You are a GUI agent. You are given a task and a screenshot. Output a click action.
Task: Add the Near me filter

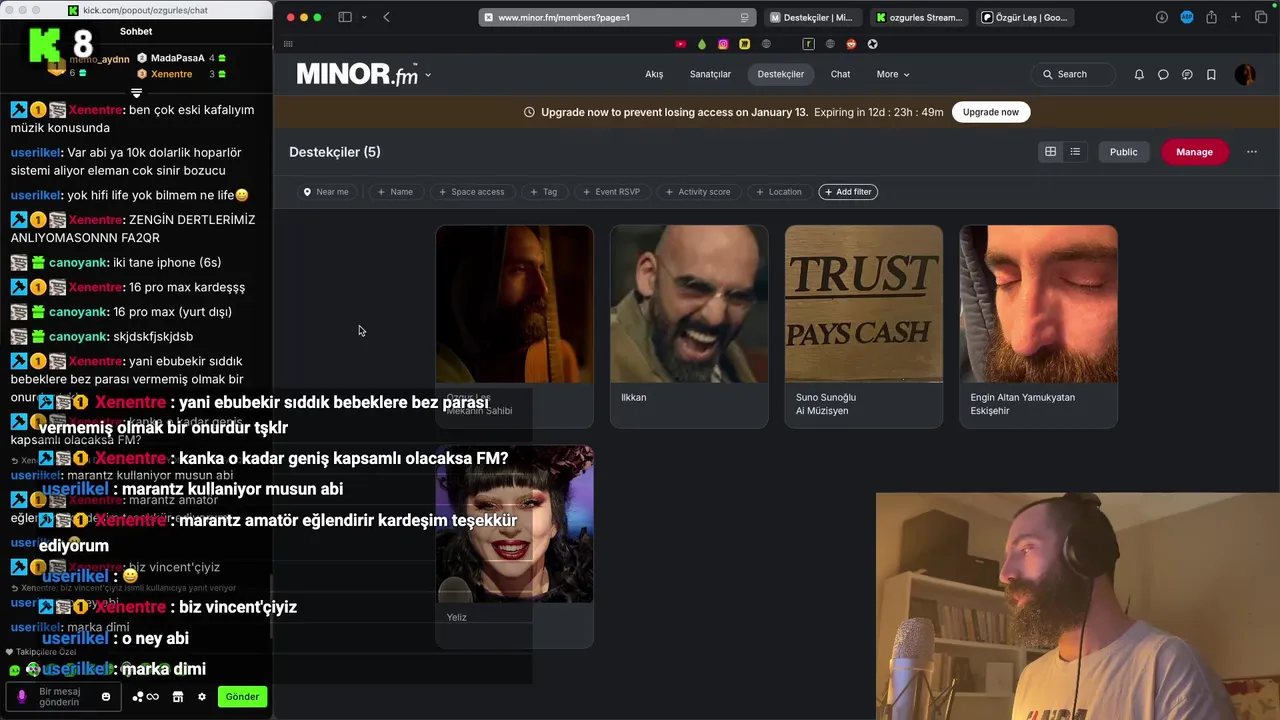pyautogui.click(x=326, y=192)
